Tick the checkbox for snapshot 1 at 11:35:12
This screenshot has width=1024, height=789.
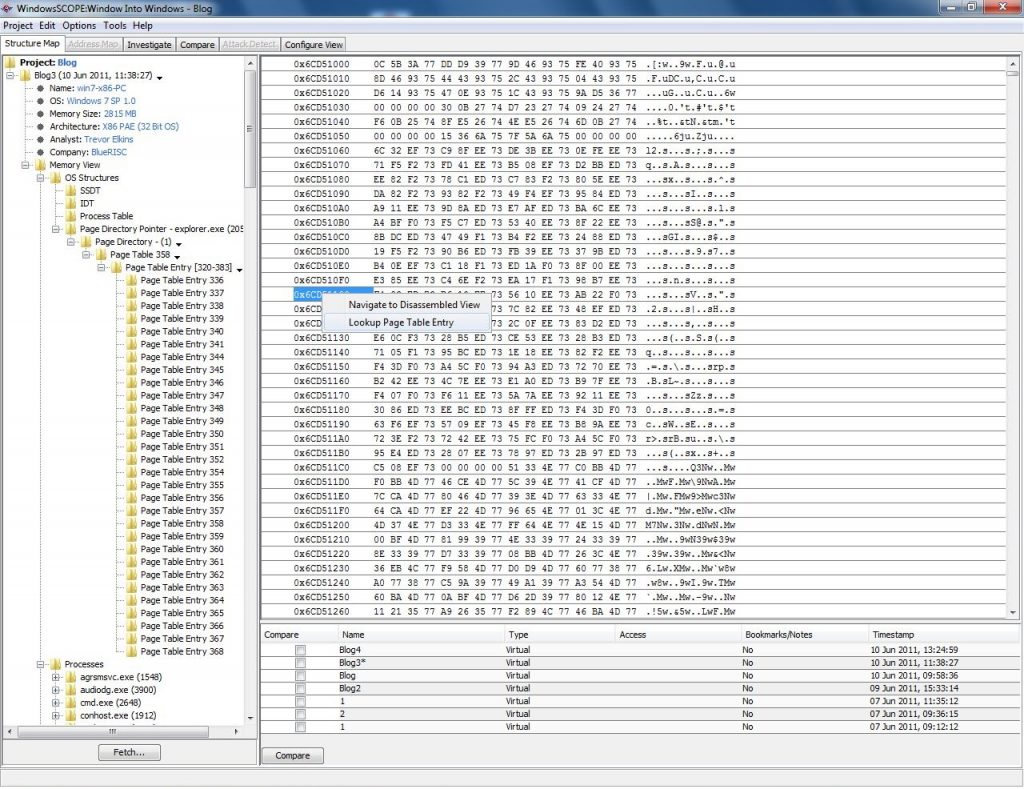(300, 701)
